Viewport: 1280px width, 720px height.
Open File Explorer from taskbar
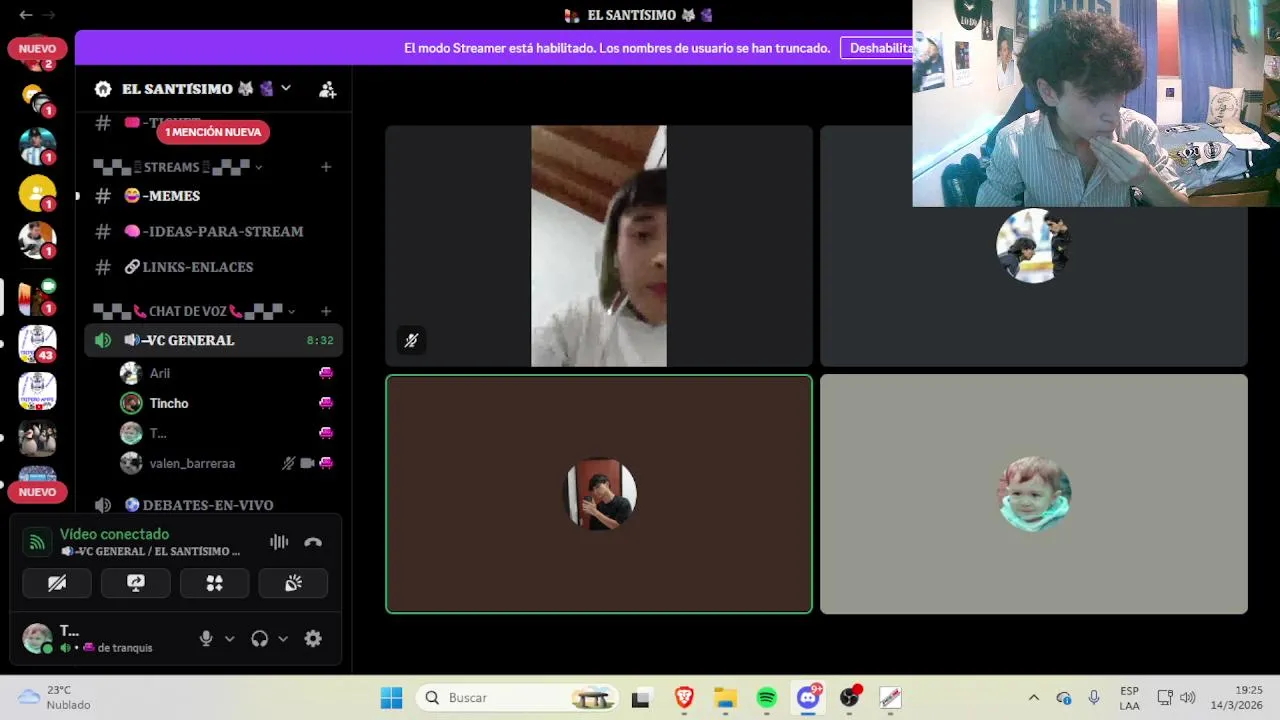pyautogui.click(x=725, y=698)
